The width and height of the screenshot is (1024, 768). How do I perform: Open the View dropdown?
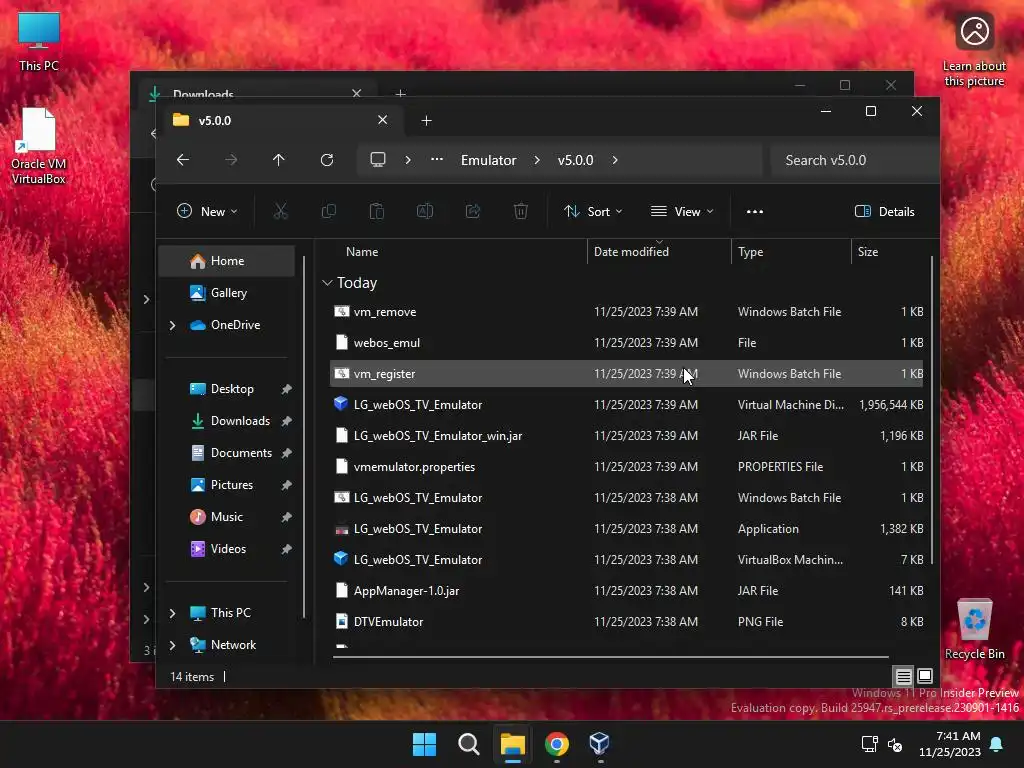tap(682, 212)
